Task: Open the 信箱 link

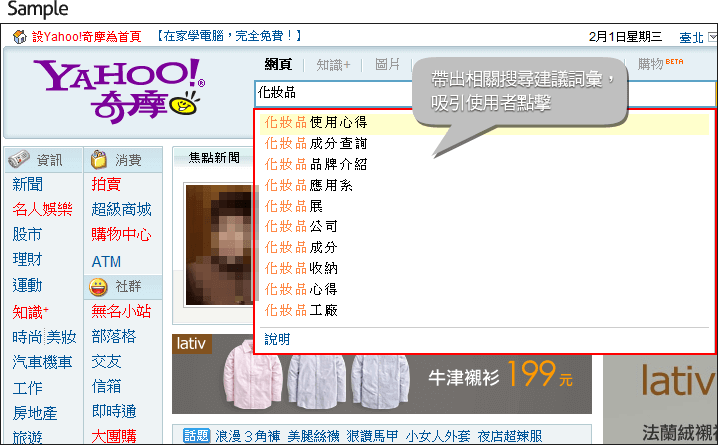Action: pyautogui.click(x=106, y=386)
